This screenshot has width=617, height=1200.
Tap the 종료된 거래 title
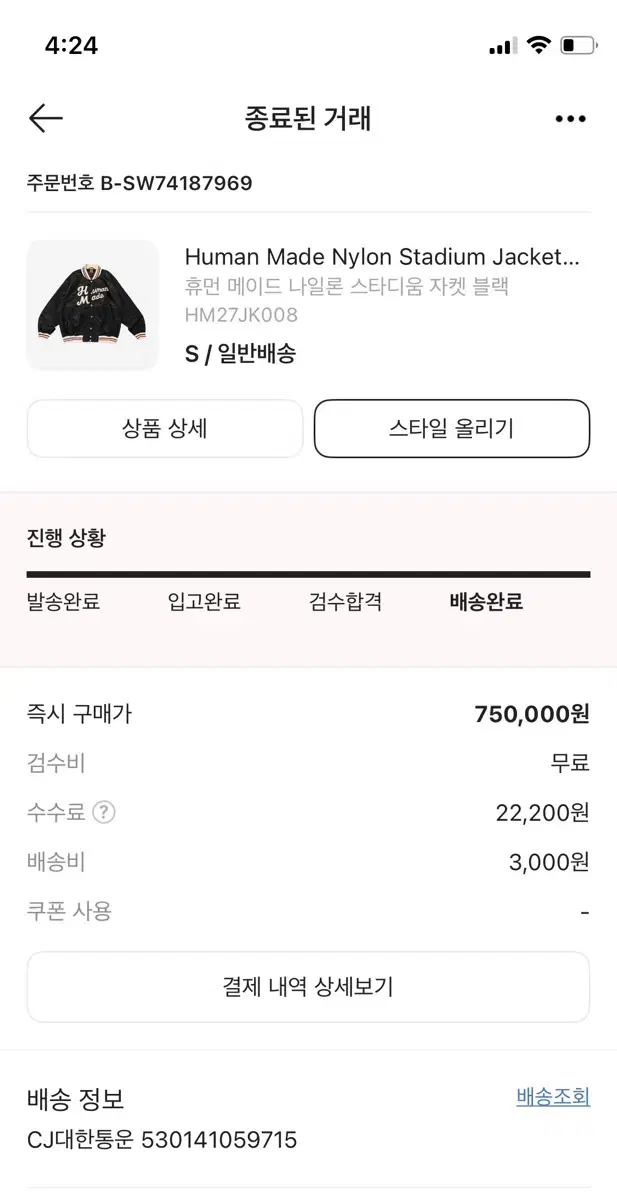(308, 118)
